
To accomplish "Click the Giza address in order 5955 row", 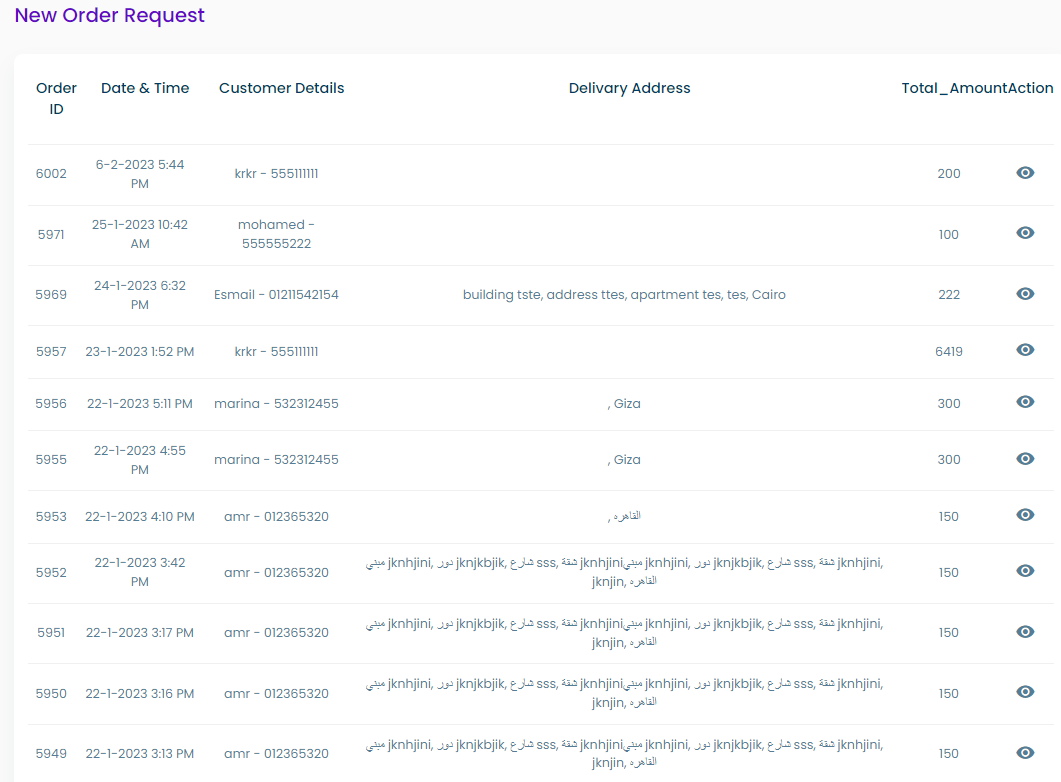I will (624, 460).
